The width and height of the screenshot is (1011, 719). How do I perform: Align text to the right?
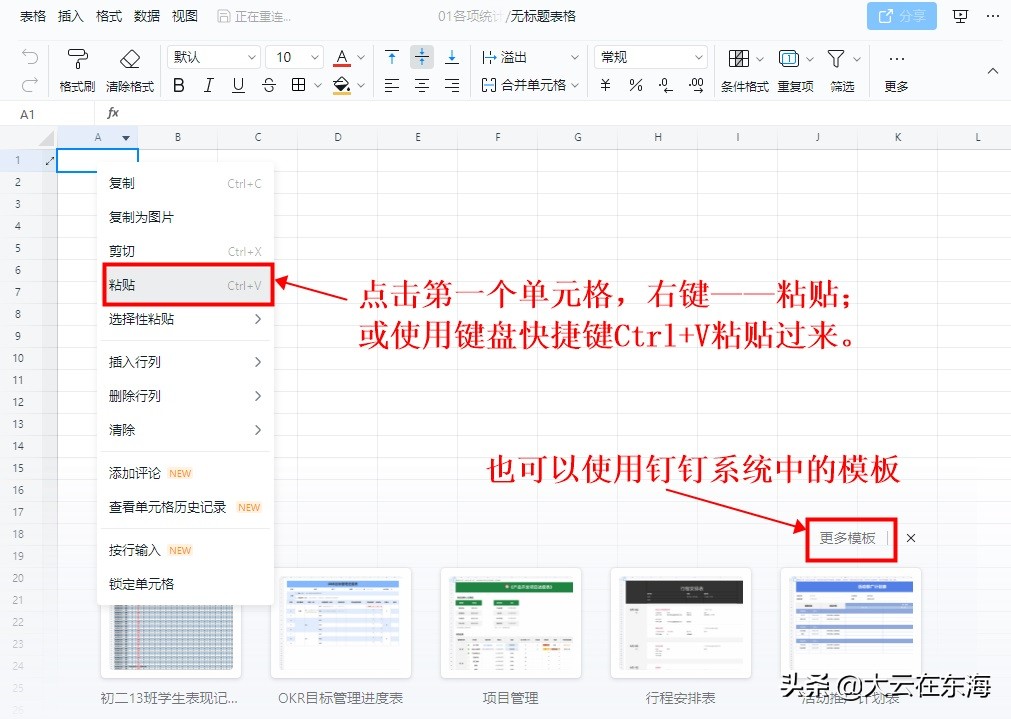click(452, 85)
